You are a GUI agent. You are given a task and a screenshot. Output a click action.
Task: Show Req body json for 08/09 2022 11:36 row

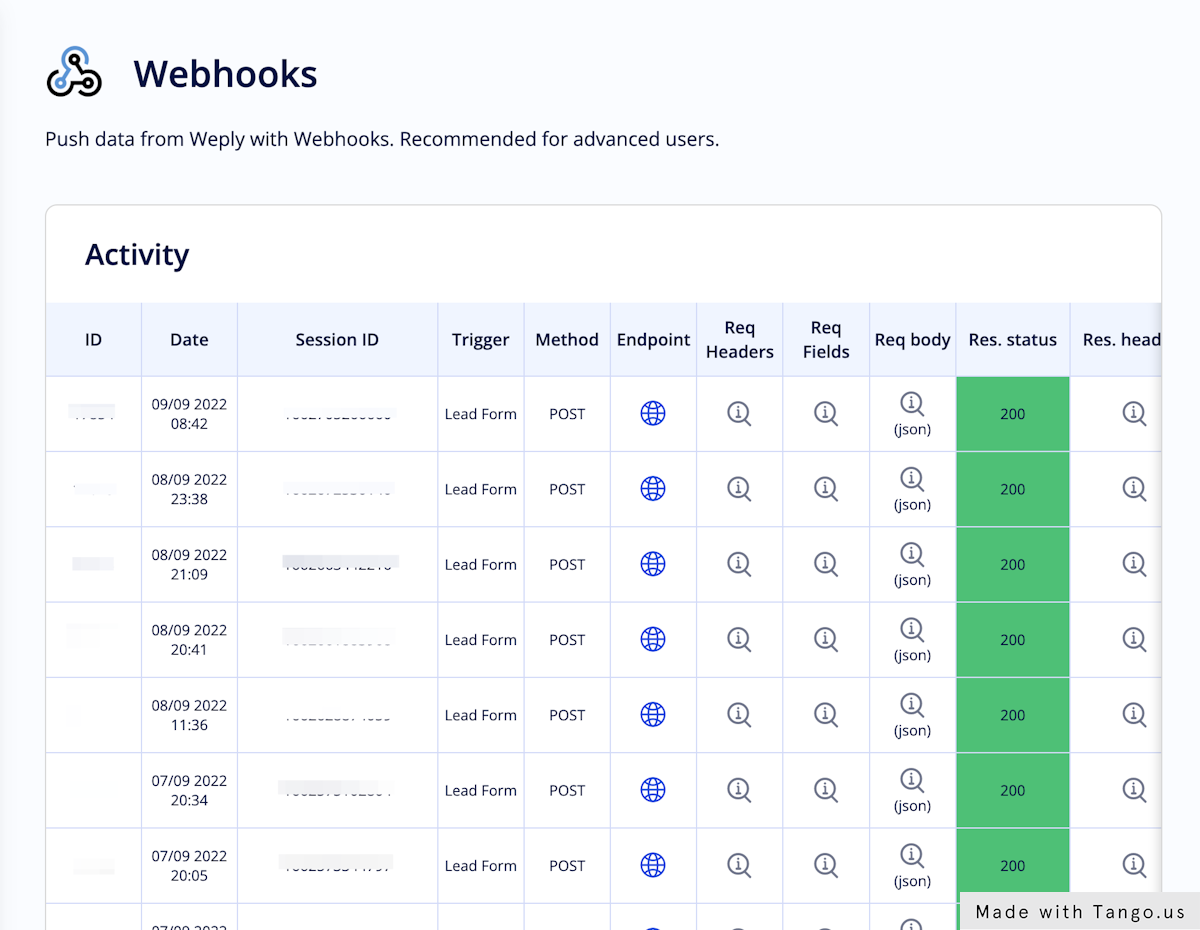click(x=912, y=705)
